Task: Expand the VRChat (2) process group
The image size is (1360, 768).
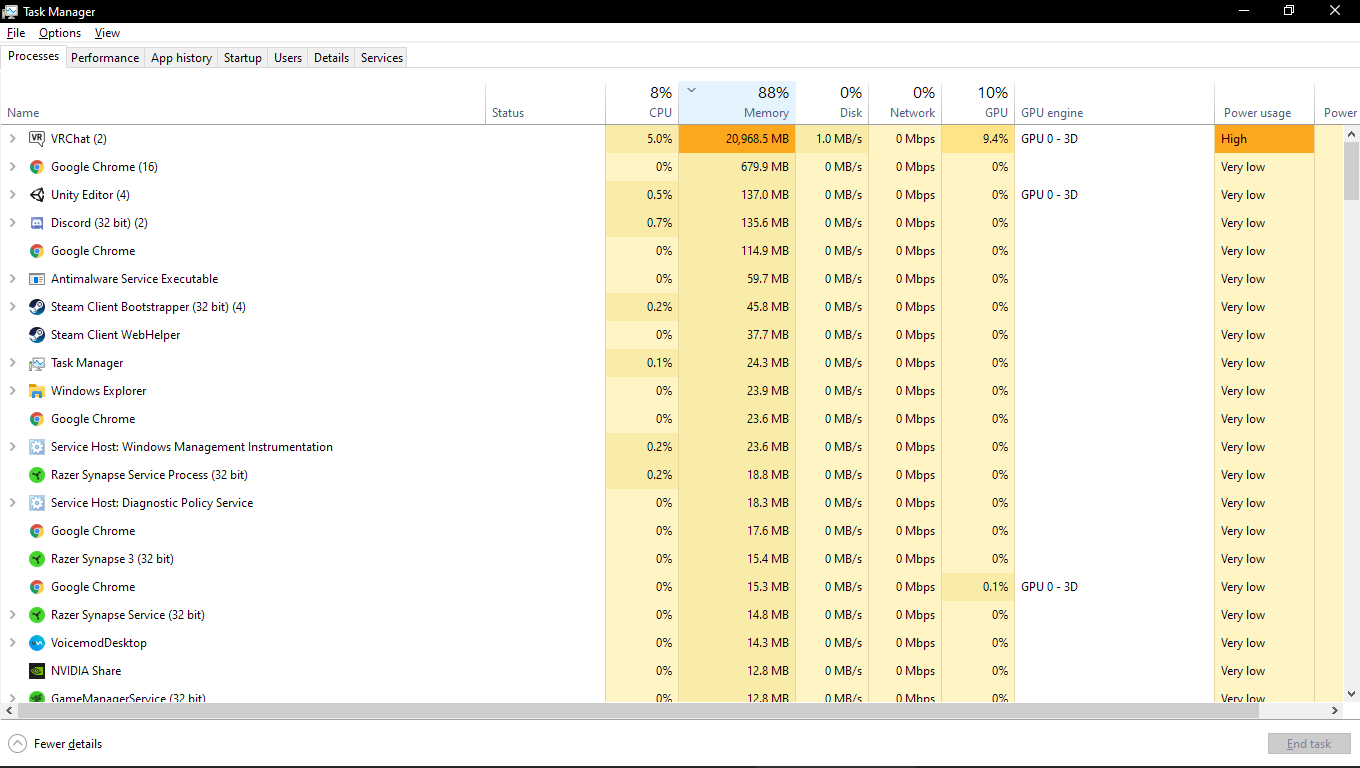Action: coord(13,139)
